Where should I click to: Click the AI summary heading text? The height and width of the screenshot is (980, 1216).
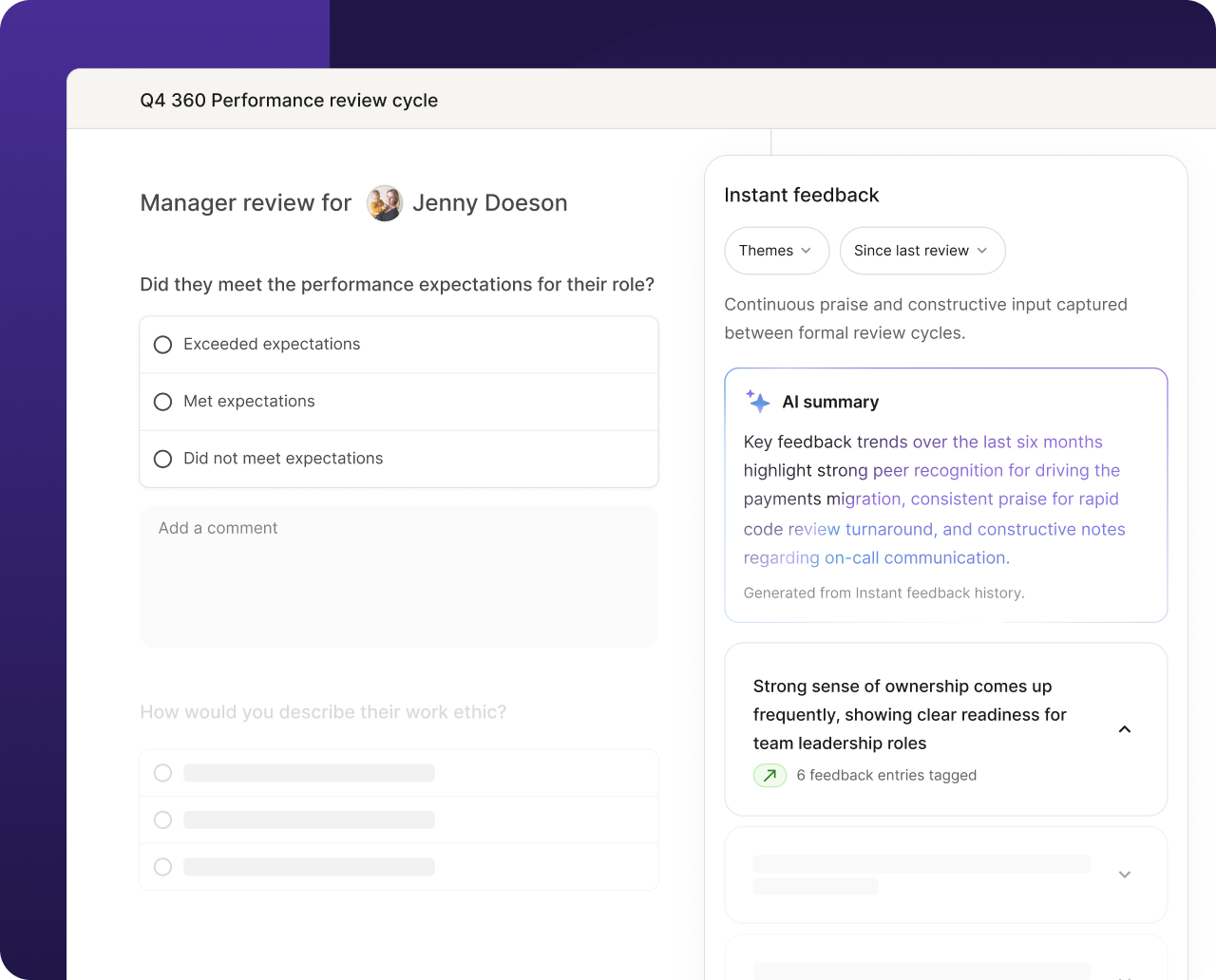[830, 403]
